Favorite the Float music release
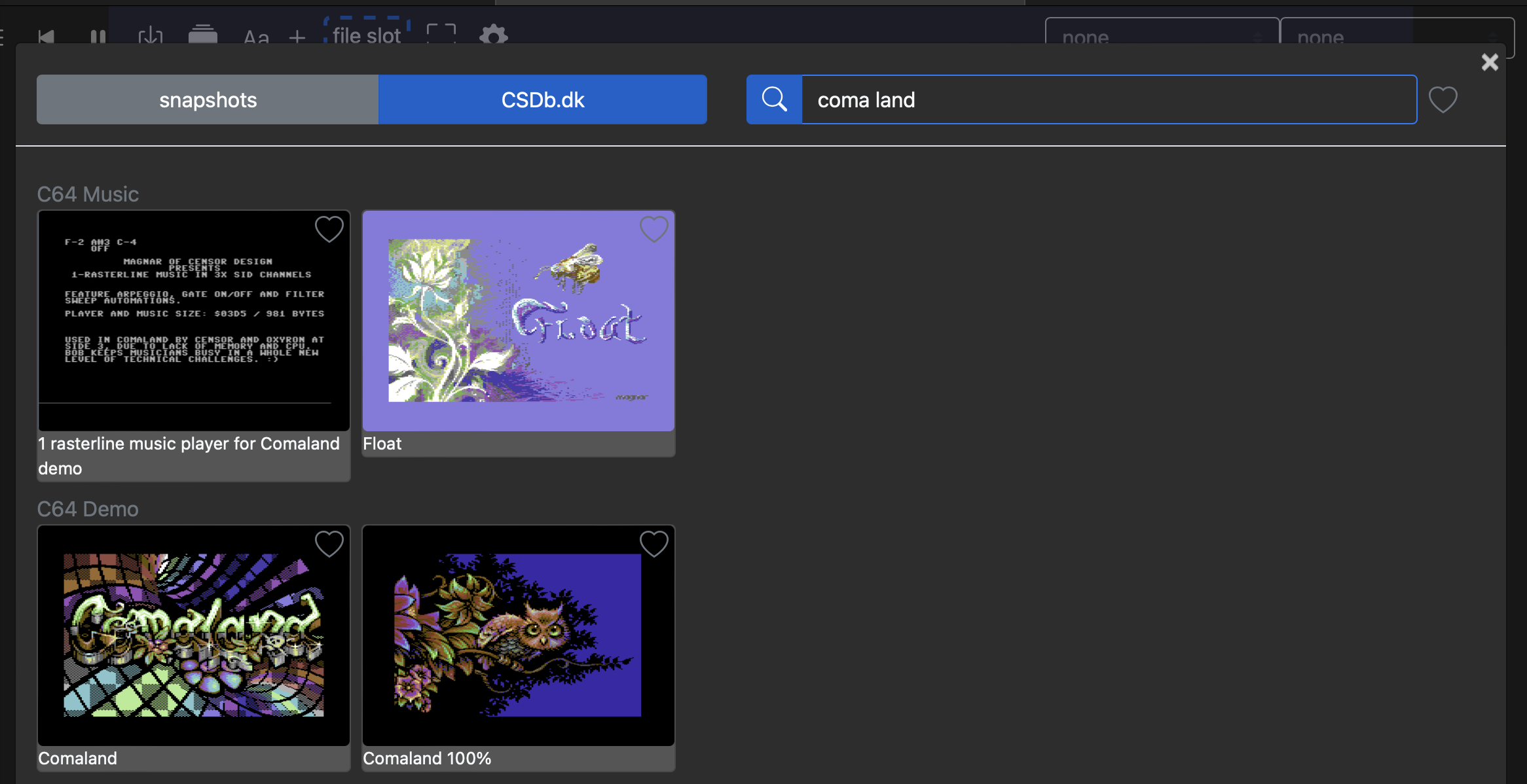 pos(653,230)
